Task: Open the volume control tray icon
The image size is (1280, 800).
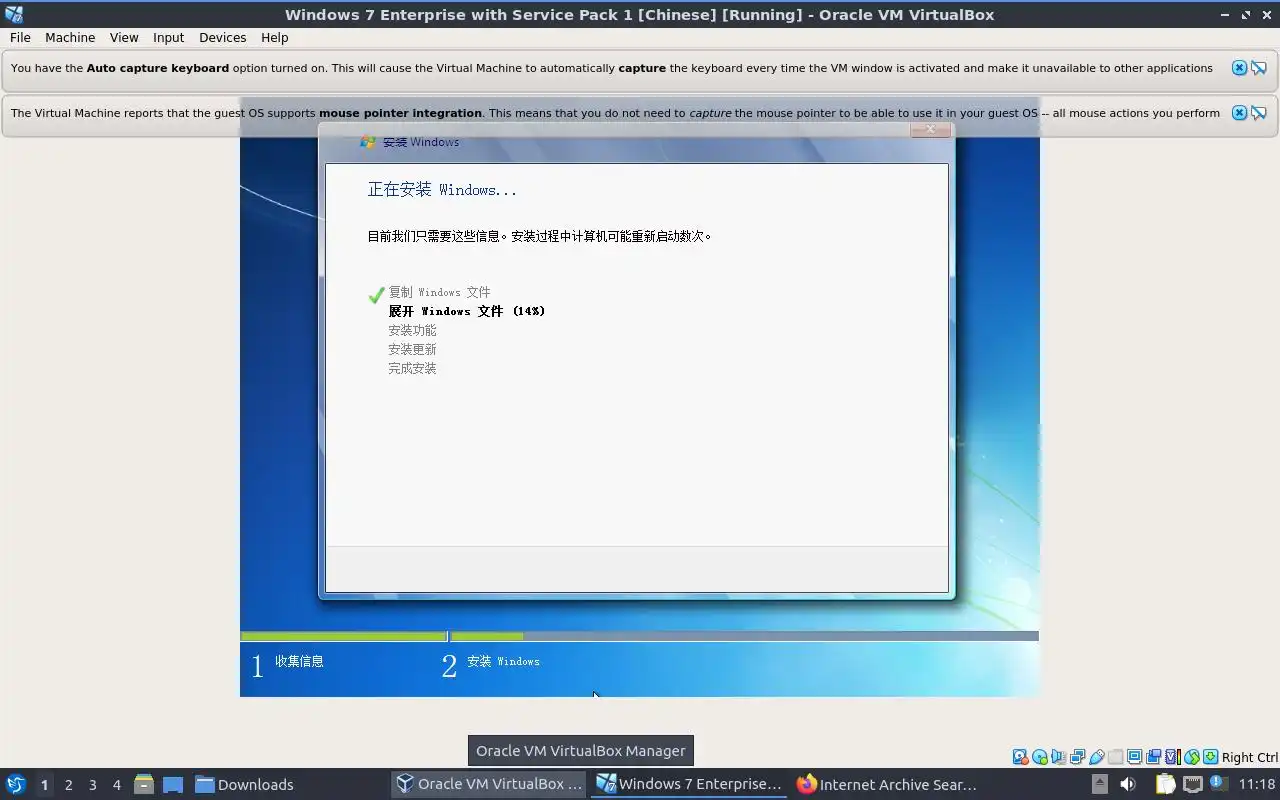Action: point(1128,784)
